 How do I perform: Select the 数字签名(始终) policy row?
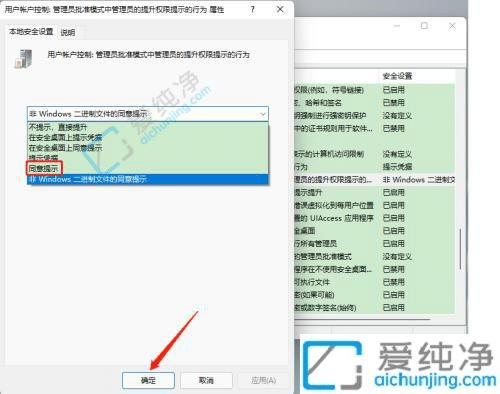point(374,308)
